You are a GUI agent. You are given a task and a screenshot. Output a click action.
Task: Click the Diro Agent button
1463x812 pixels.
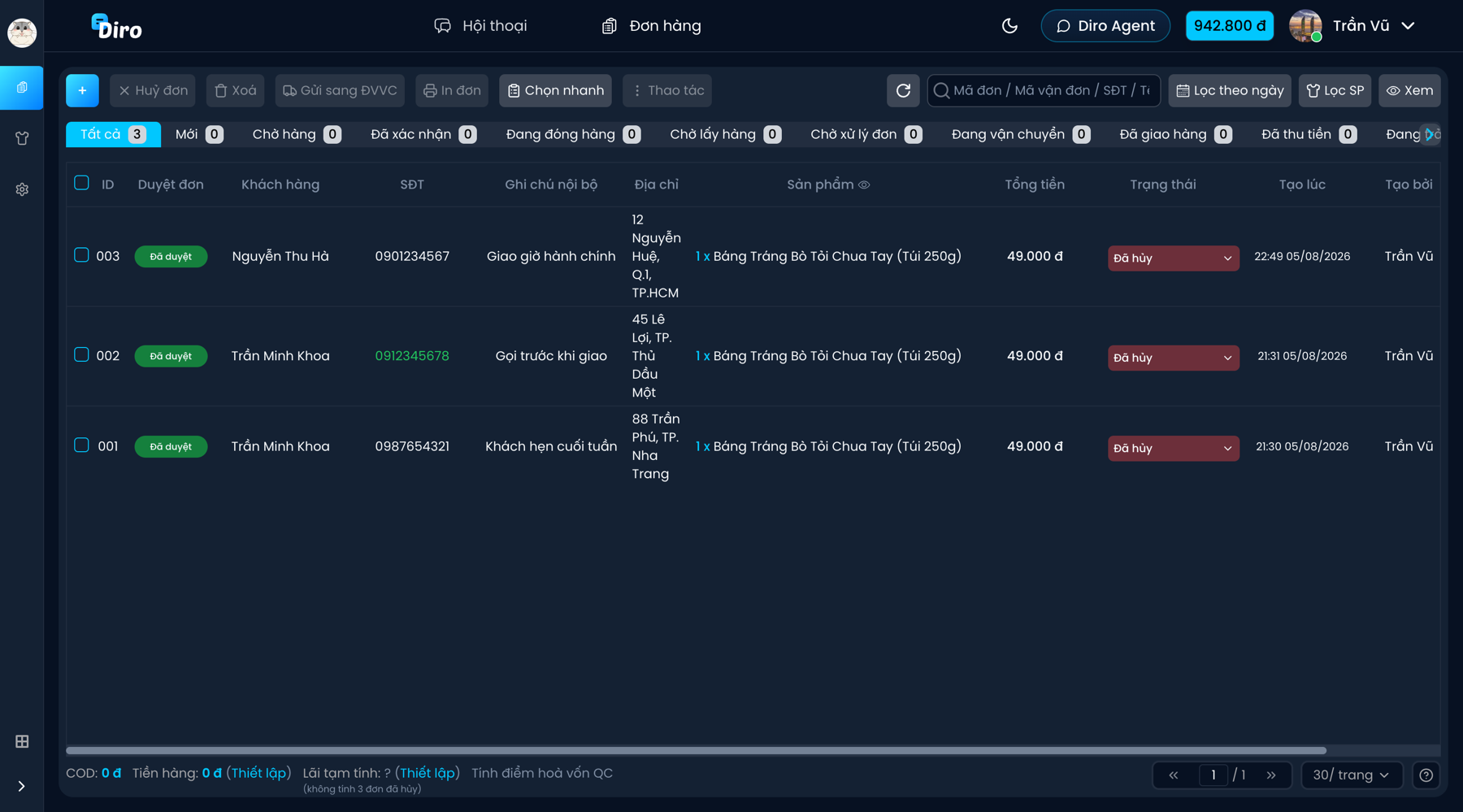(x=1105, y=26)
